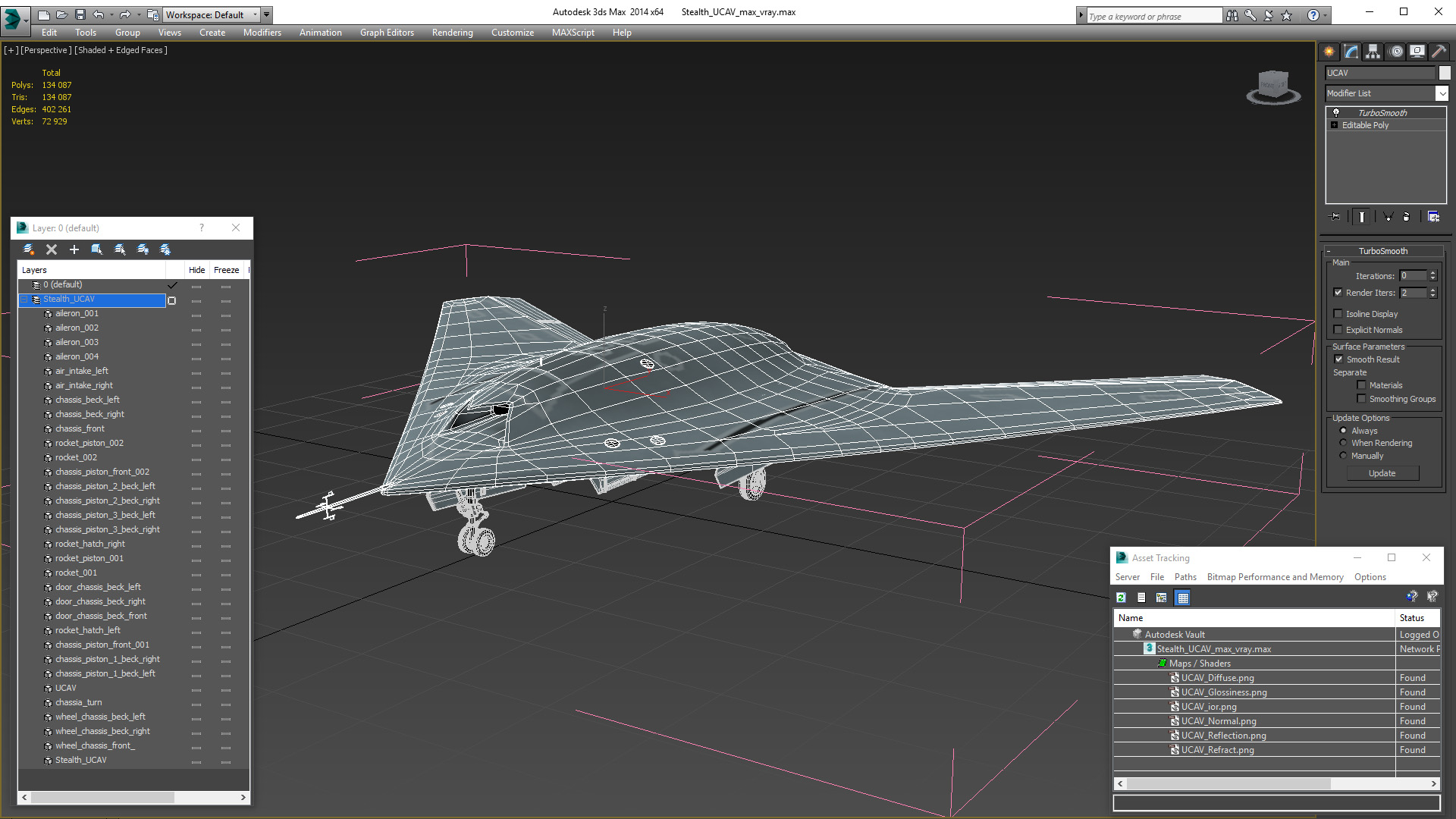Refresh the Asset Tracking list
Image resolution: width=1456 pixels, height=819 pixels.
pyautogui.click(x=1122, y=598)
